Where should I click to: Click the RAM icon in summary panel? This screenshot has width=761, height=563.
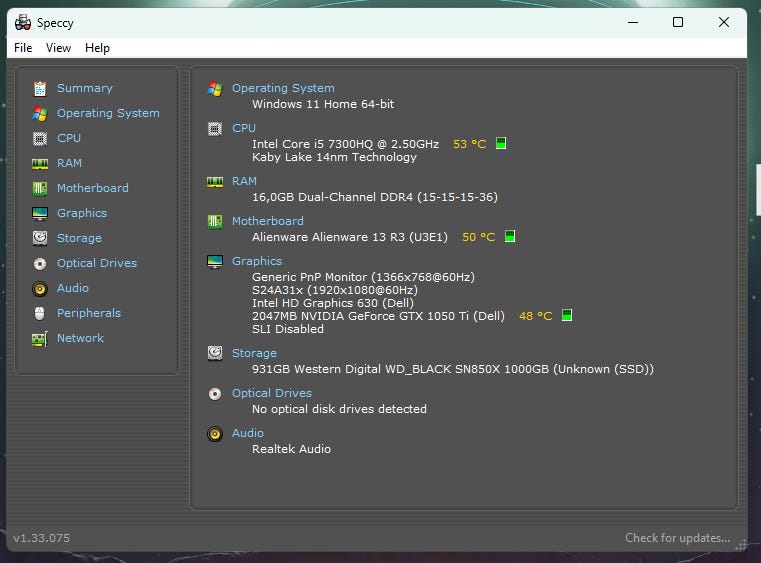pos(215,182)
